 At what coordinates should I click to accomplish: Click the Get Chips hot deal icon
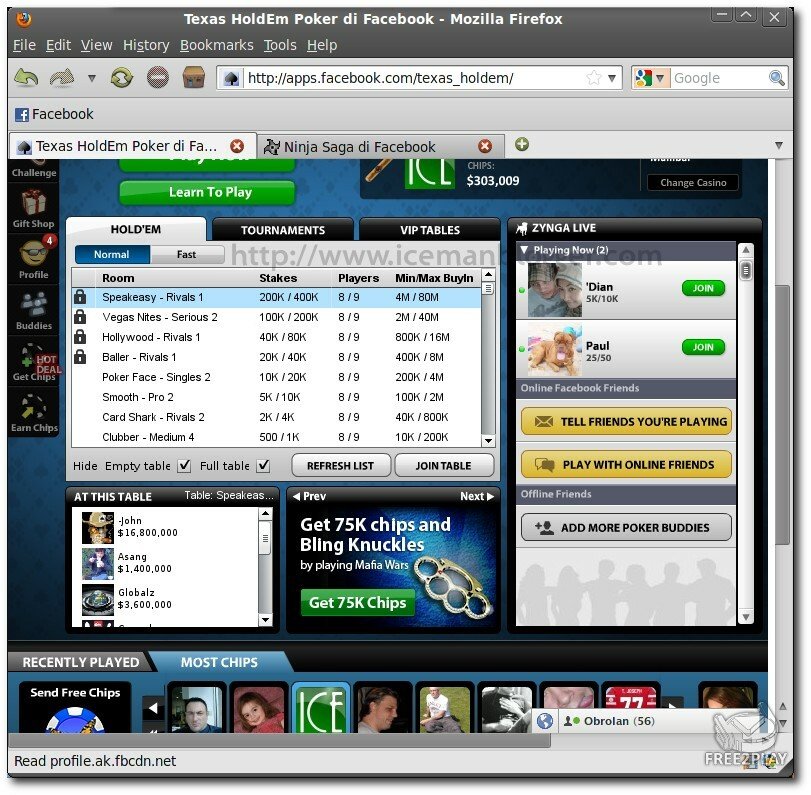coord(34,362)
